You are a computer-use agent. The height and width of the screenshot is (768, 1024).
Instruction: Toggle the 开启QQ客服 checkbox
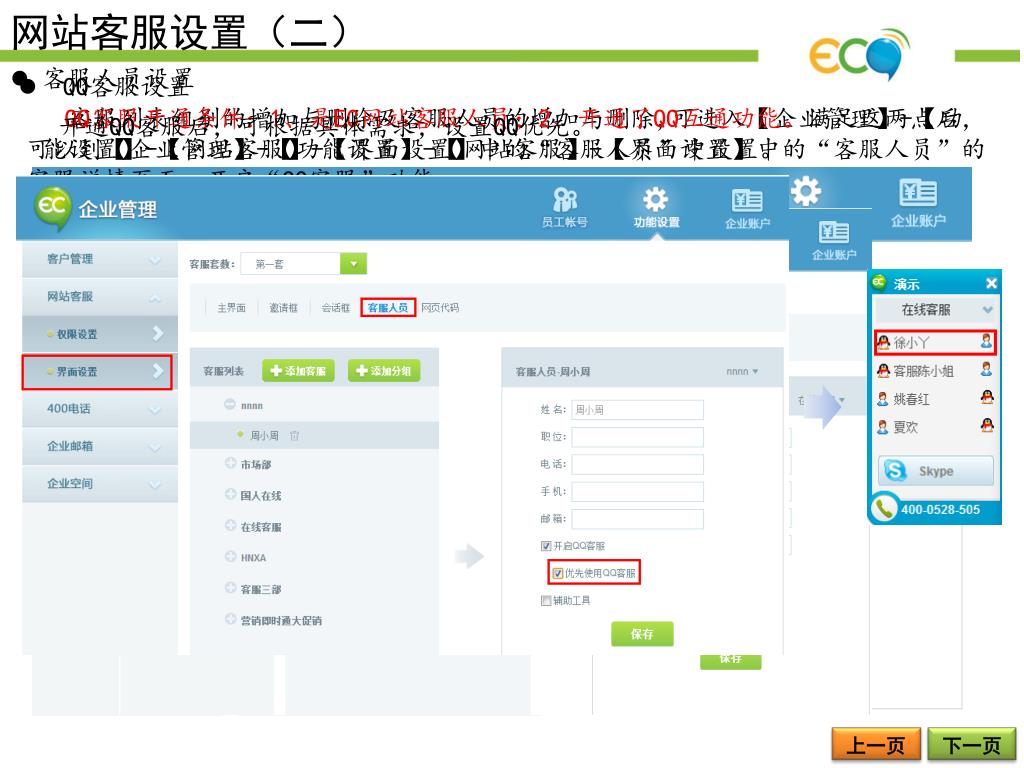pyautogui.click(x=546, y=546)
